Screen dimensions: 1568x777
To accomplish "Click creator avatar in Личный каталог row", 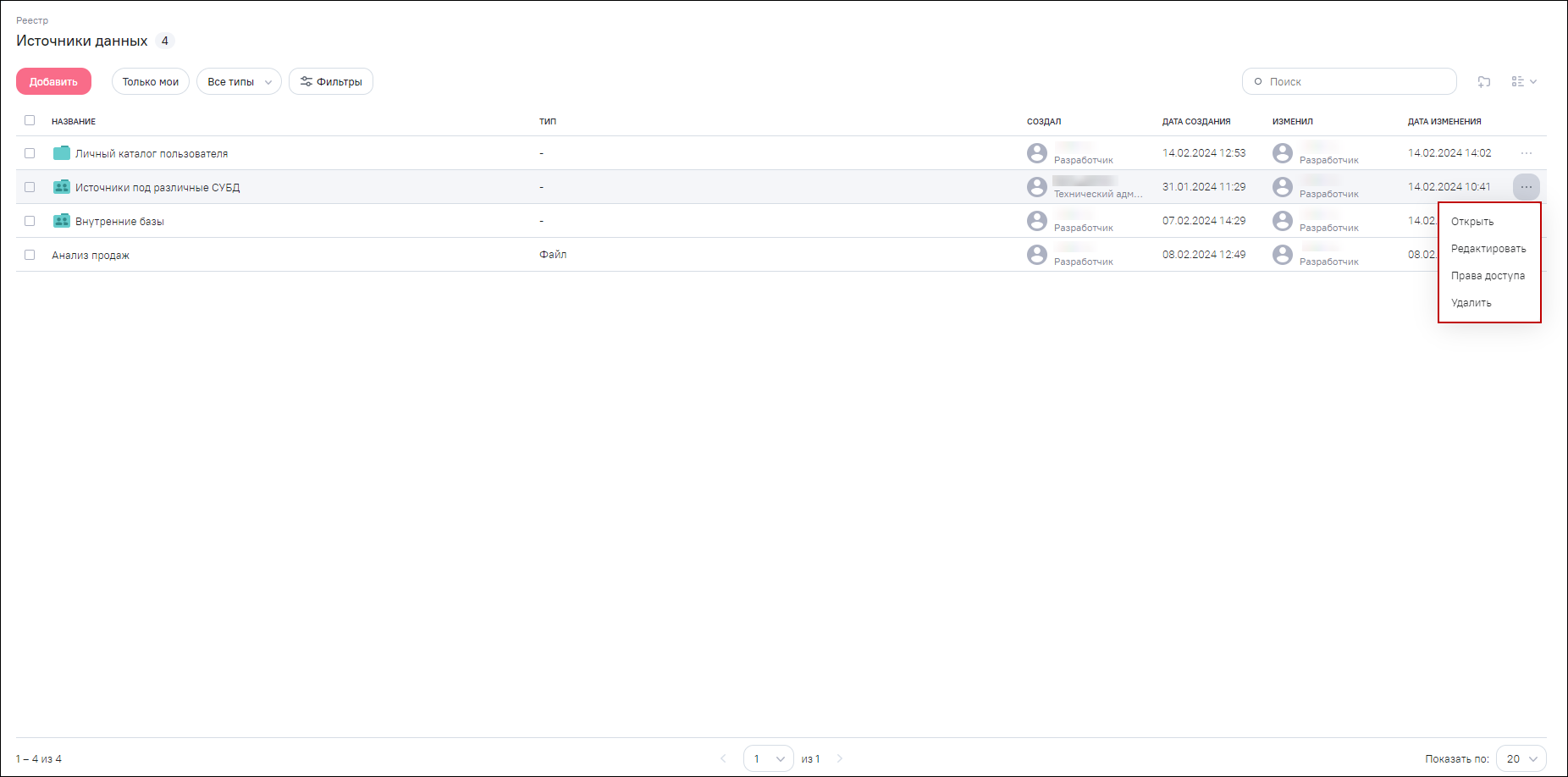I will point(1037,153).
